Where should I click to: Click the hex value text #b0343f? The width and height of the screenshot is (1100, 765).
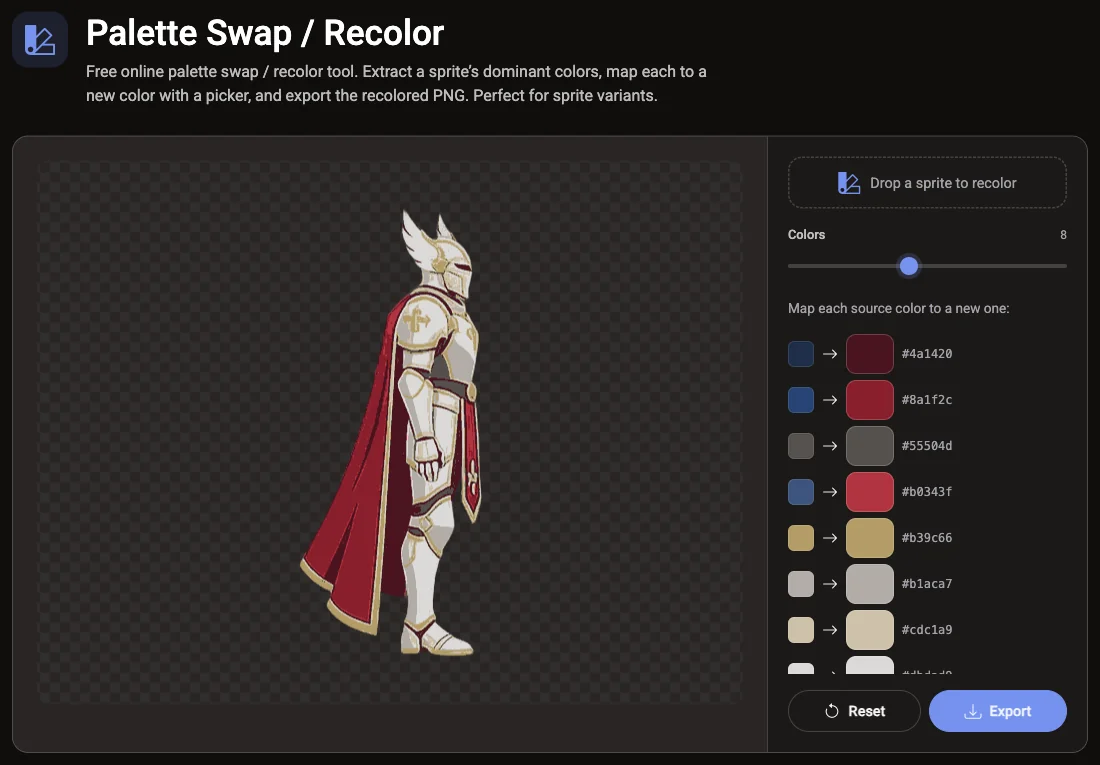click(x=927, y=492)
